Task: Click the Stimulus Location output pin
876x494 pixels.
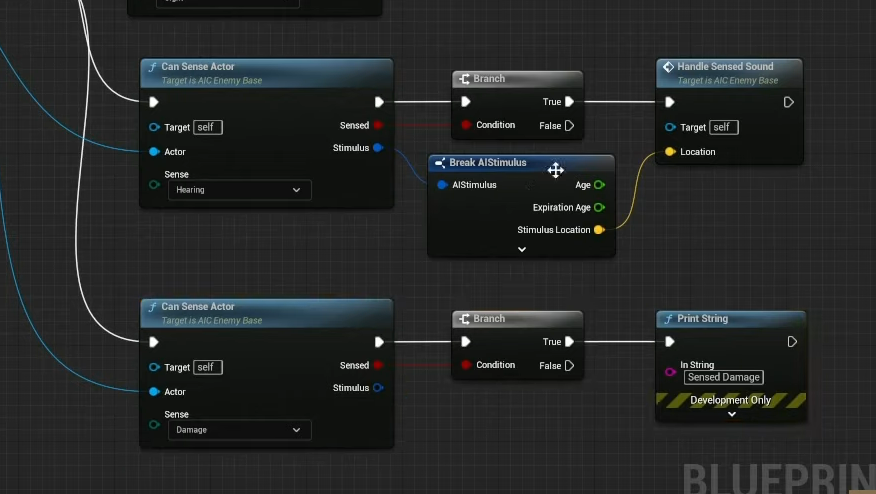Action: click(x=599, y=230)
